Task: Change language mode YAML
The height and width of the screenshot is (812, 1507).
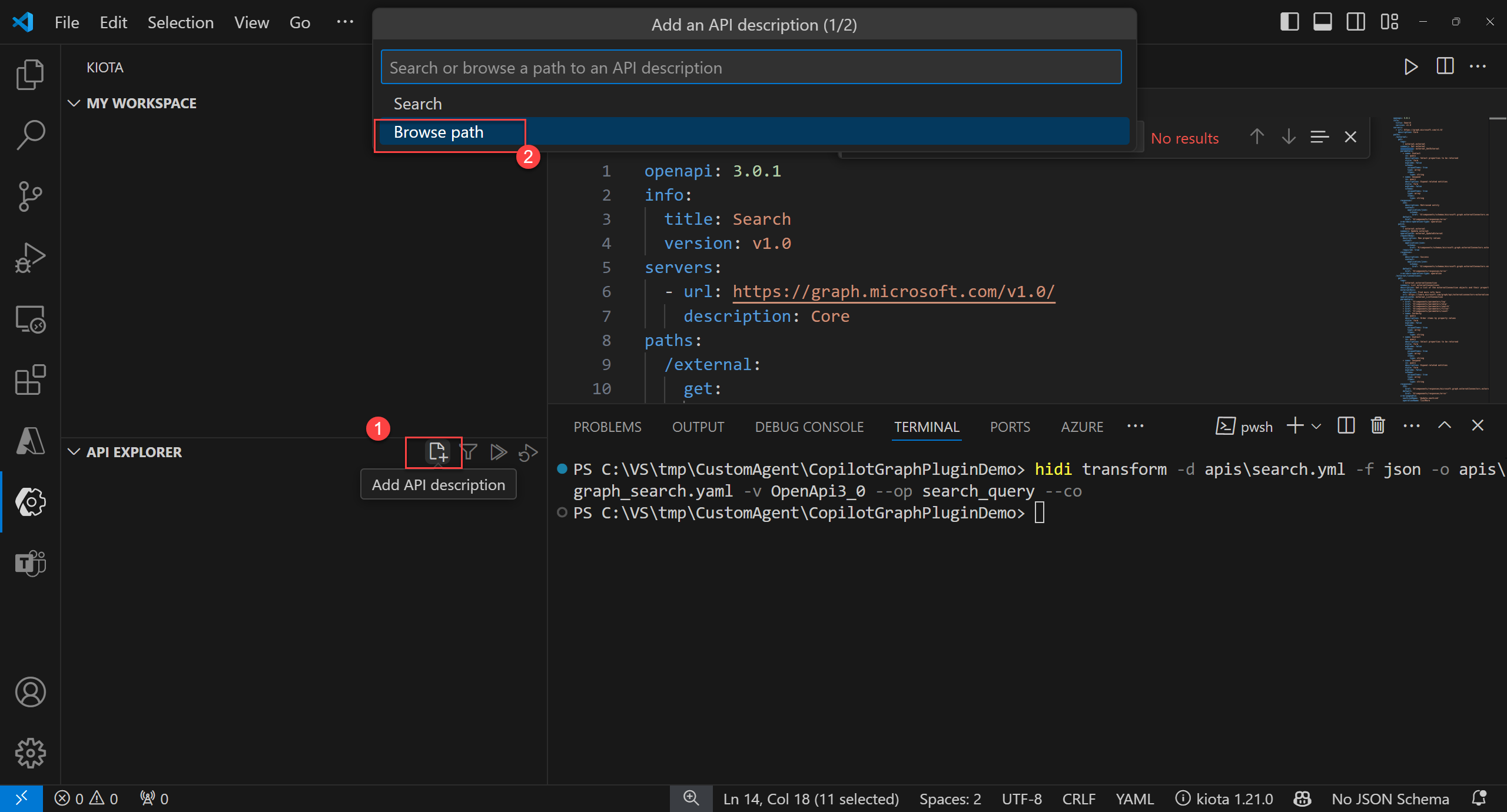Action: click(1134, 798)
